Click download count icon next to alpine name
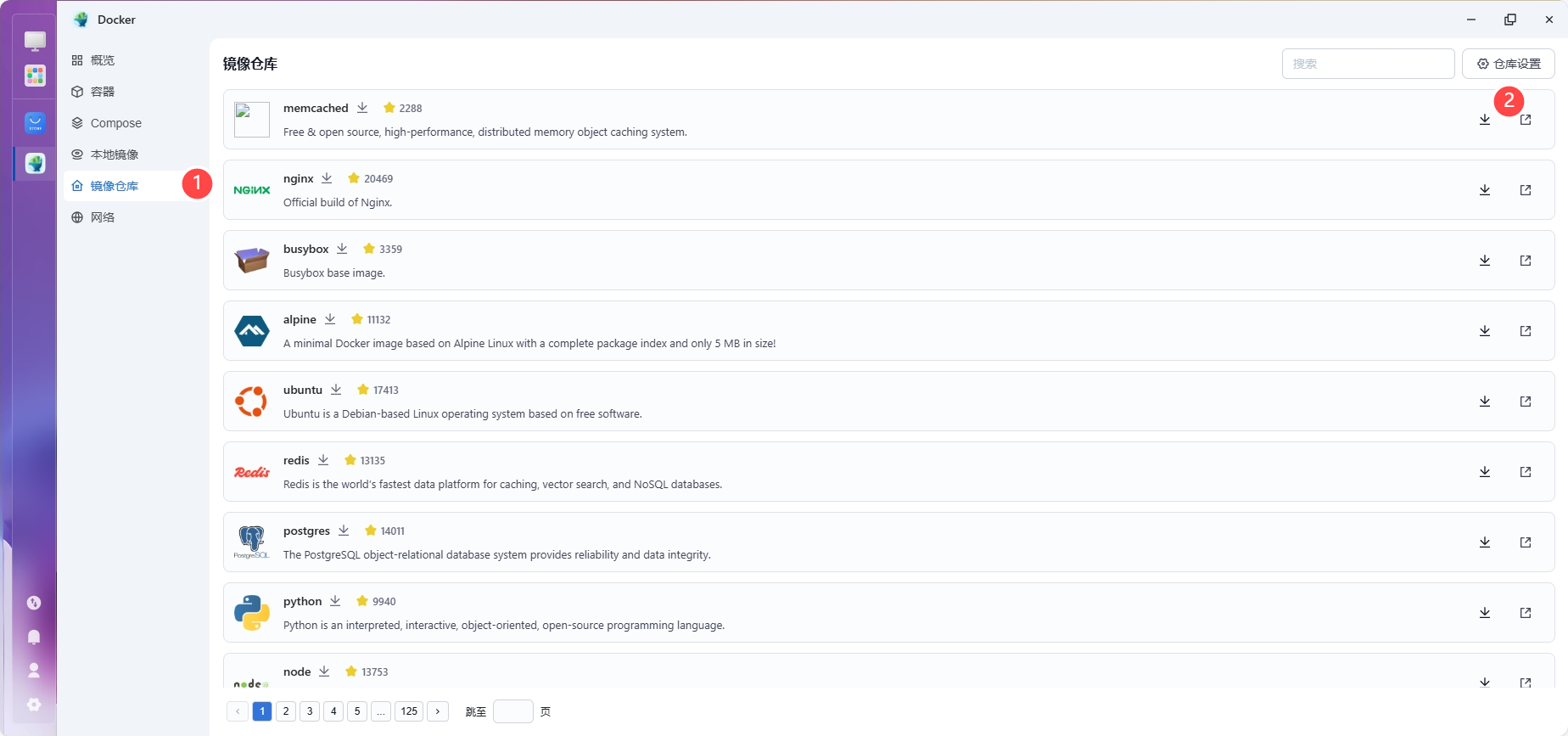This screenshot has height=736, width=1568. (330, 319)
